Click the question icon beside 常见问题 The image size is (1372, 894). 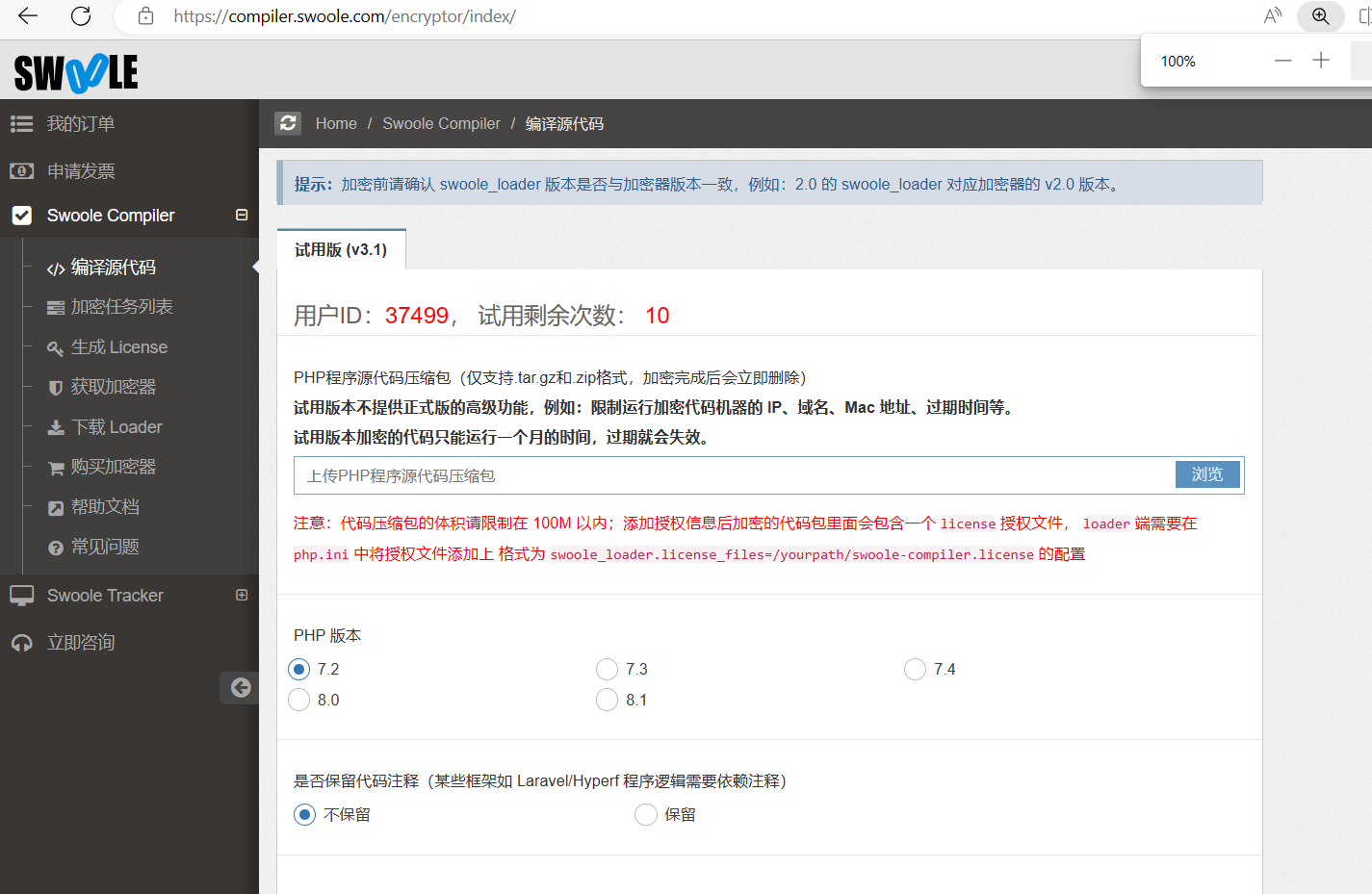(x=56, y=548)
